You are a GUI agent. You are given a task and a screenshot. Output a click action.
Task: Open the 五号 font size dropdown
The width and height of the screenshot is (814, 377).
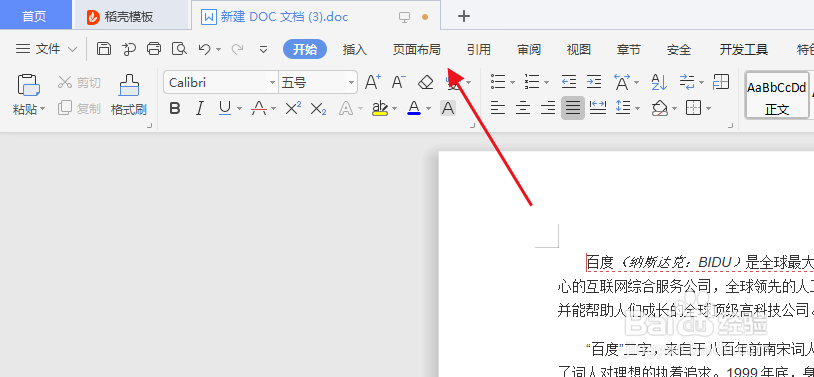(x=351, y=82)
